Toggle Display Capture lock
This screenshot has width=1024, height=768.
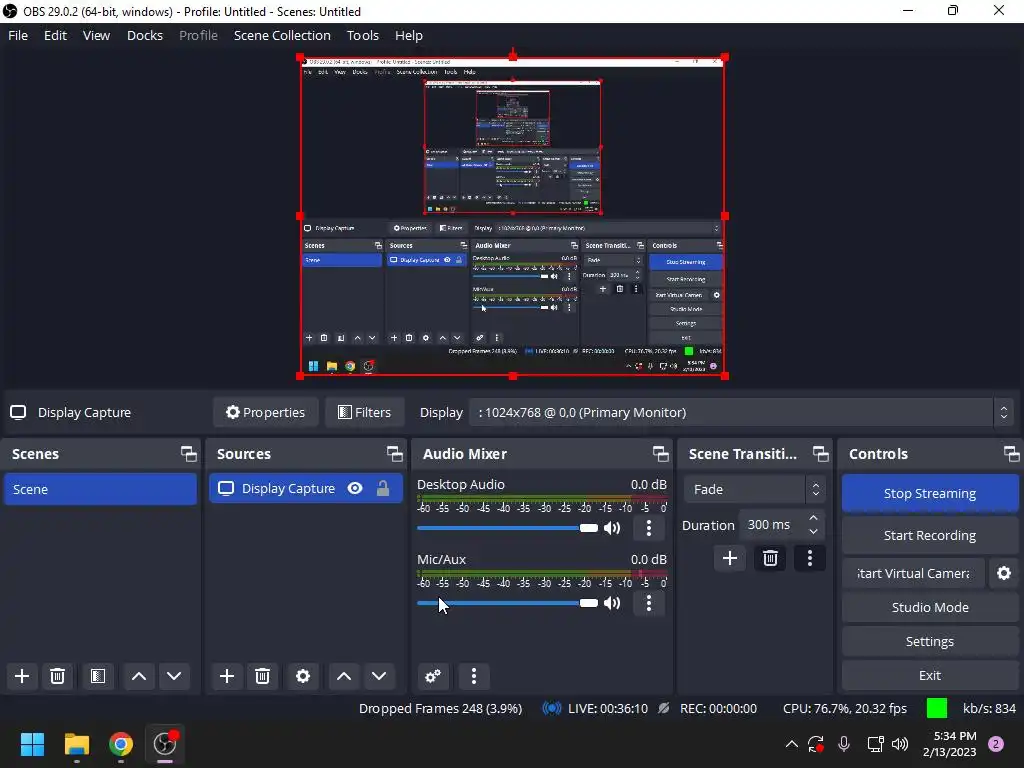[x=383, y=488]
